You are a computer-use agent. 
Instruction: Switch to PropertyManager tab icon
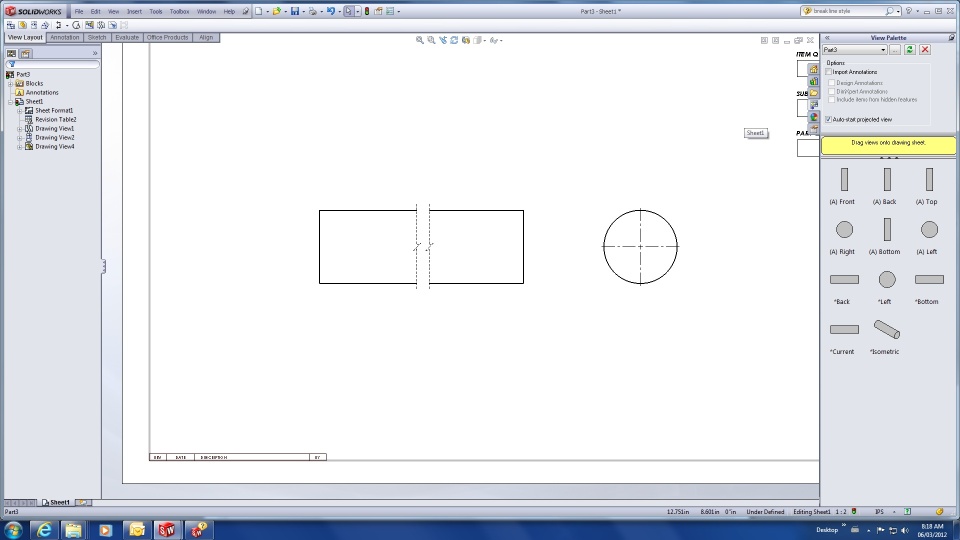(26, 54)
